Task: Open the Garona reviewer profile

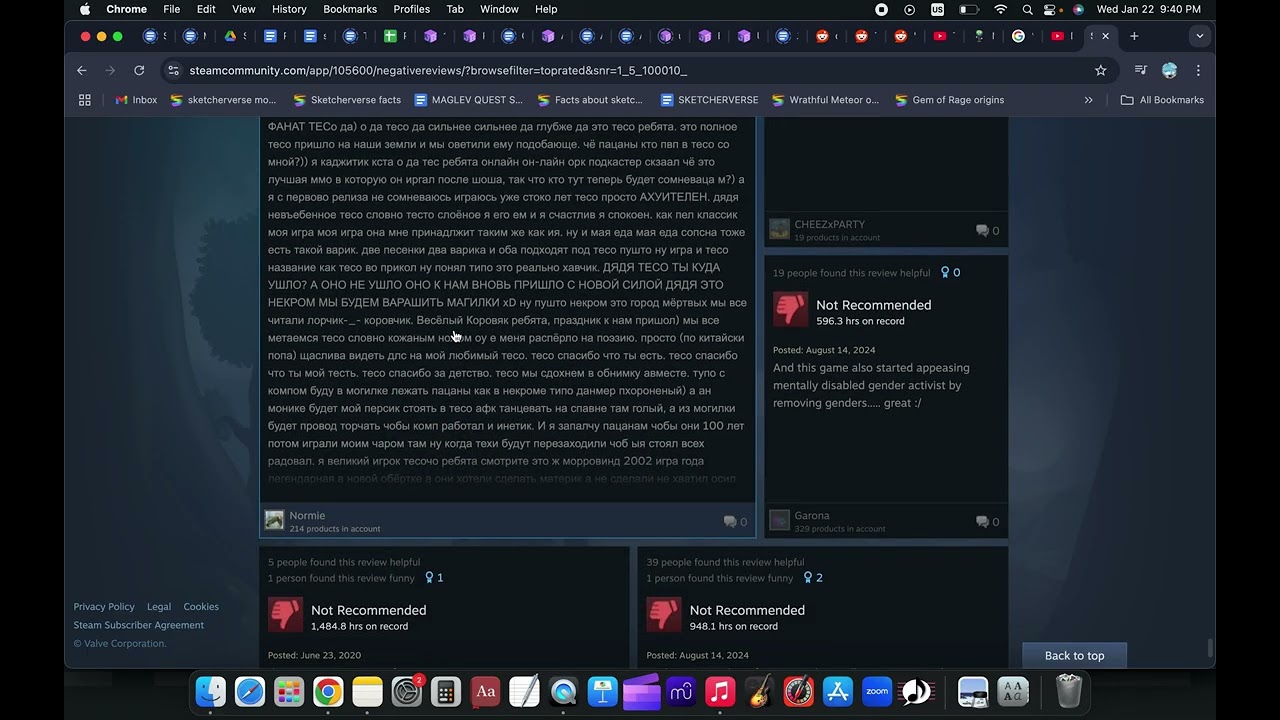Action: point(811,516)
